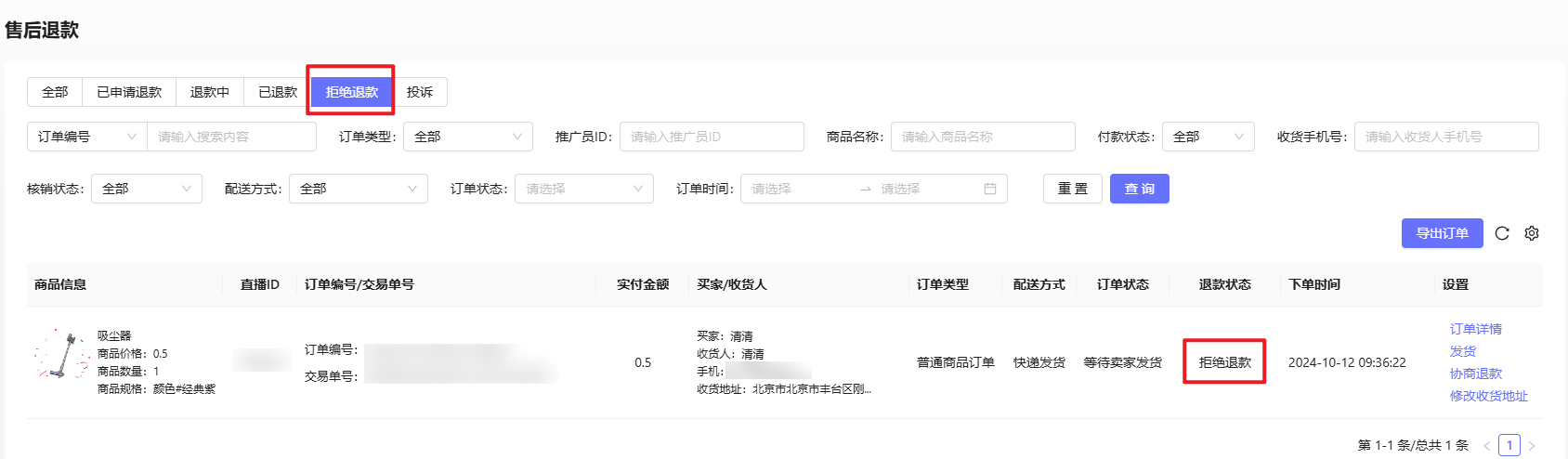The height and width of the screenshot is (459, 1568).
Task: Open the table settings gear icon
Action: [x=1532, y=233]
